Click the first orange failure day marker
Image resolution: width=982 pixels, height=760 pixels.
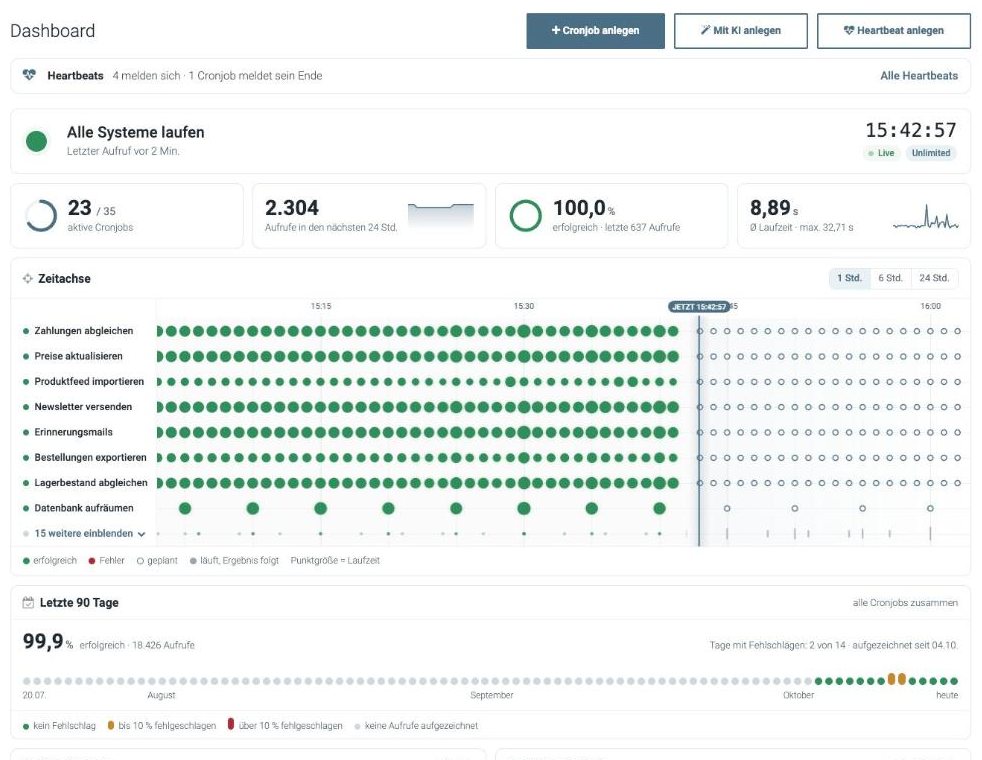[891, 679]
